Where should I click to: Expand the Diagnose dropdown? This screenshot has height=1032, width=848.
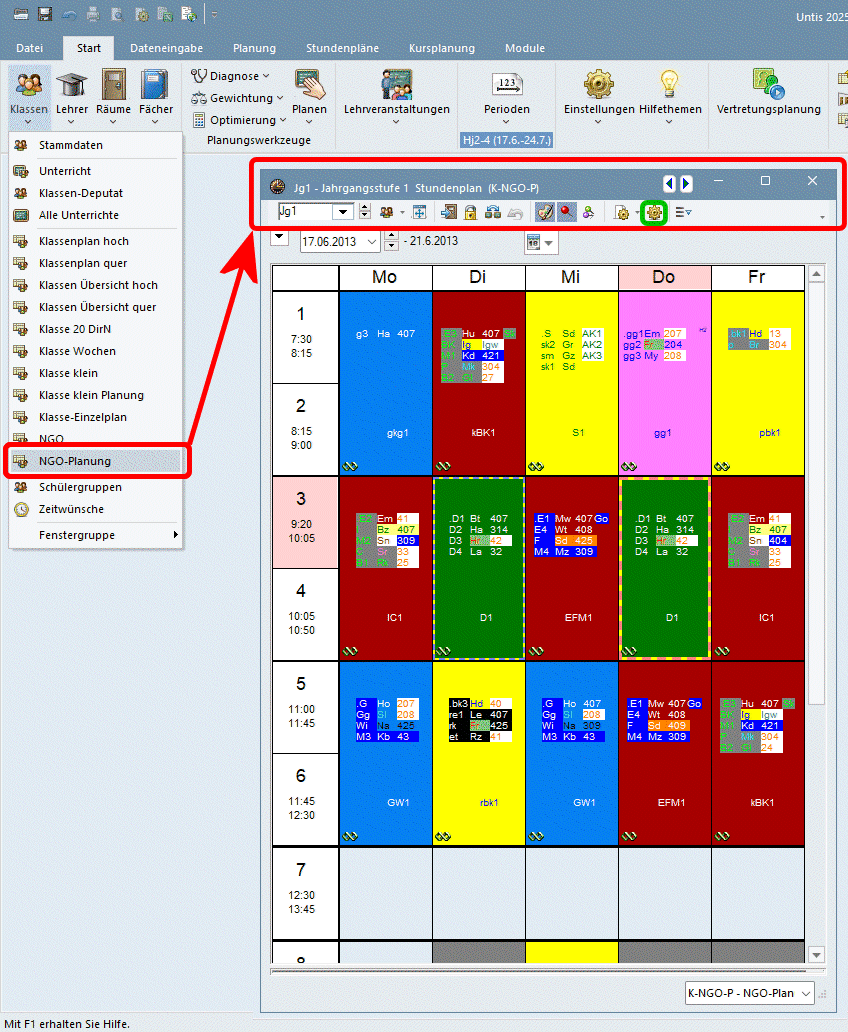point(232,76)
